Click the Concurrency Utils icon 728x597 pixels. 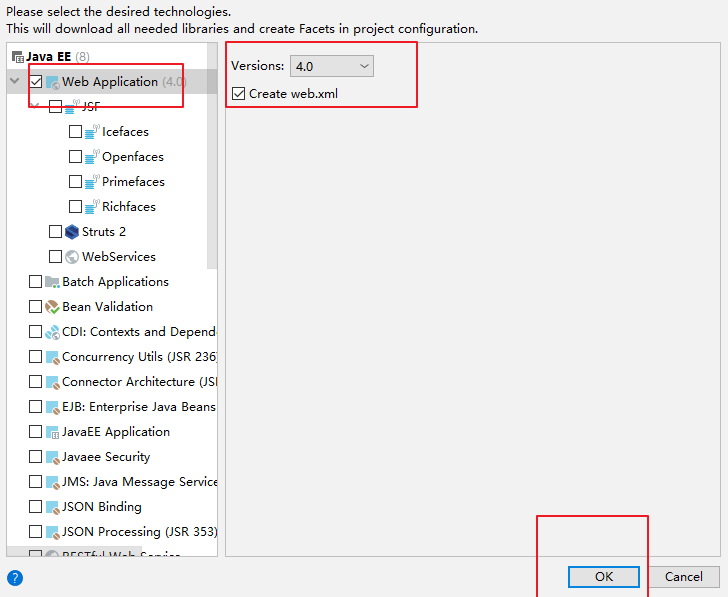(52, 357)
